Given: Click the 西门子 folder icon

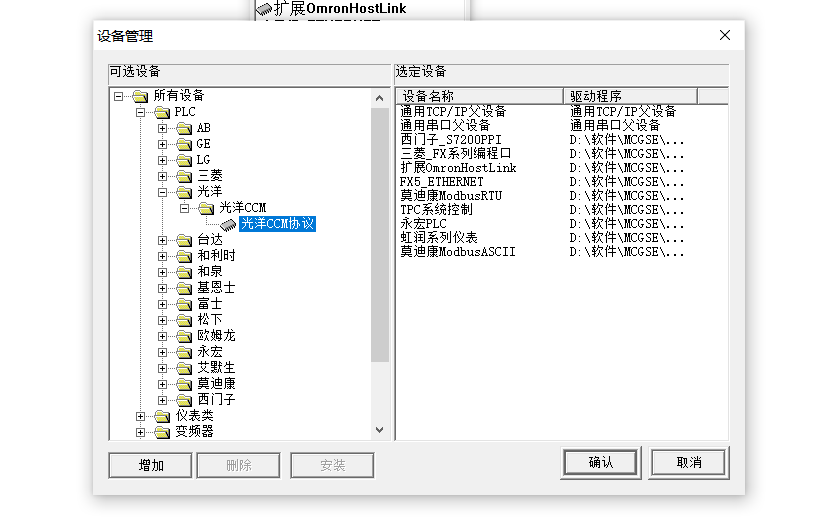Looking at the screenshot, I should [x=183, y=400].
